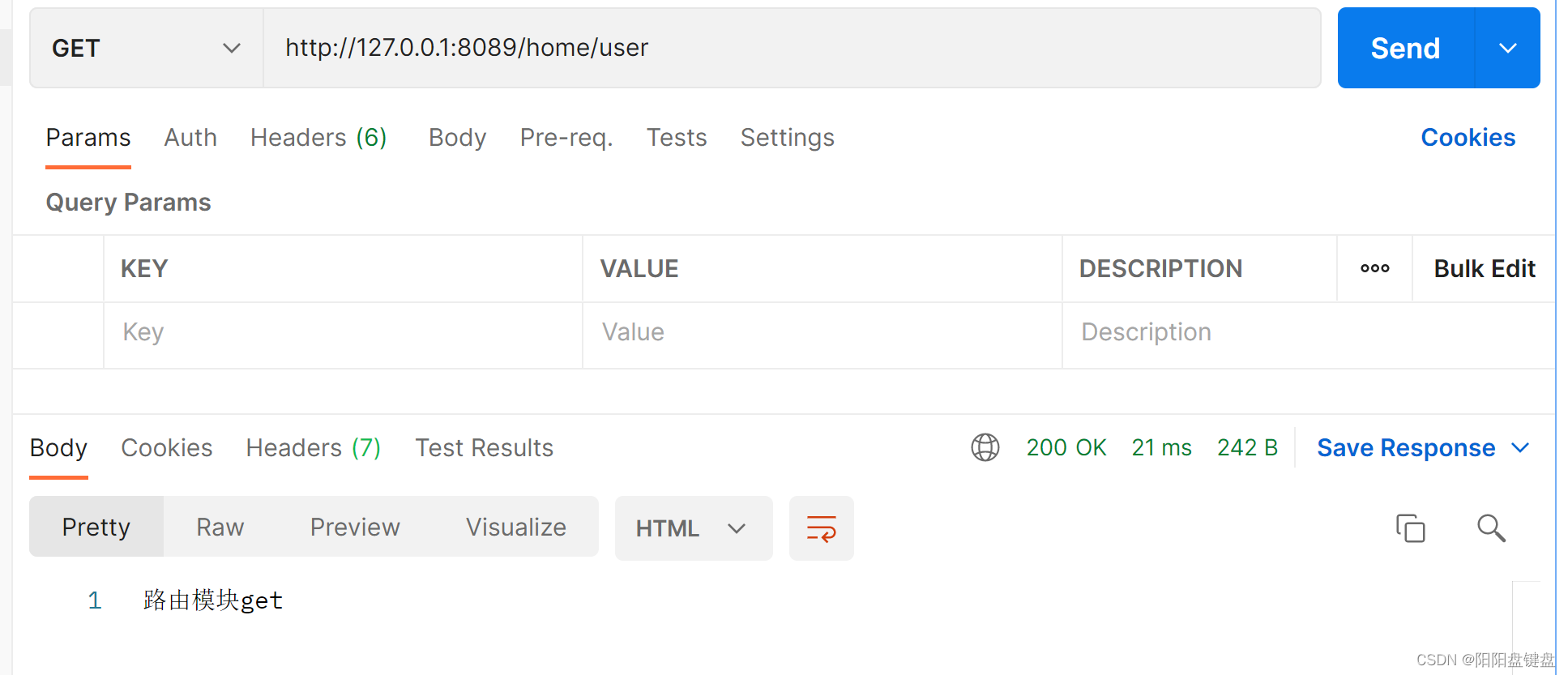Expand the Send button arrow dropdown
Screen dimensions: 1568x675
click(1507, 48)
